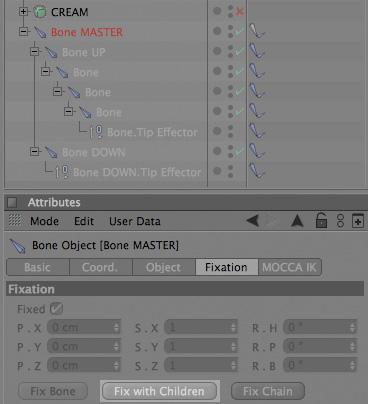The height and width of the screenshot is (404, 368).
Task: Toggle the red X enable flag on CREAM
Action: point(240,12)
